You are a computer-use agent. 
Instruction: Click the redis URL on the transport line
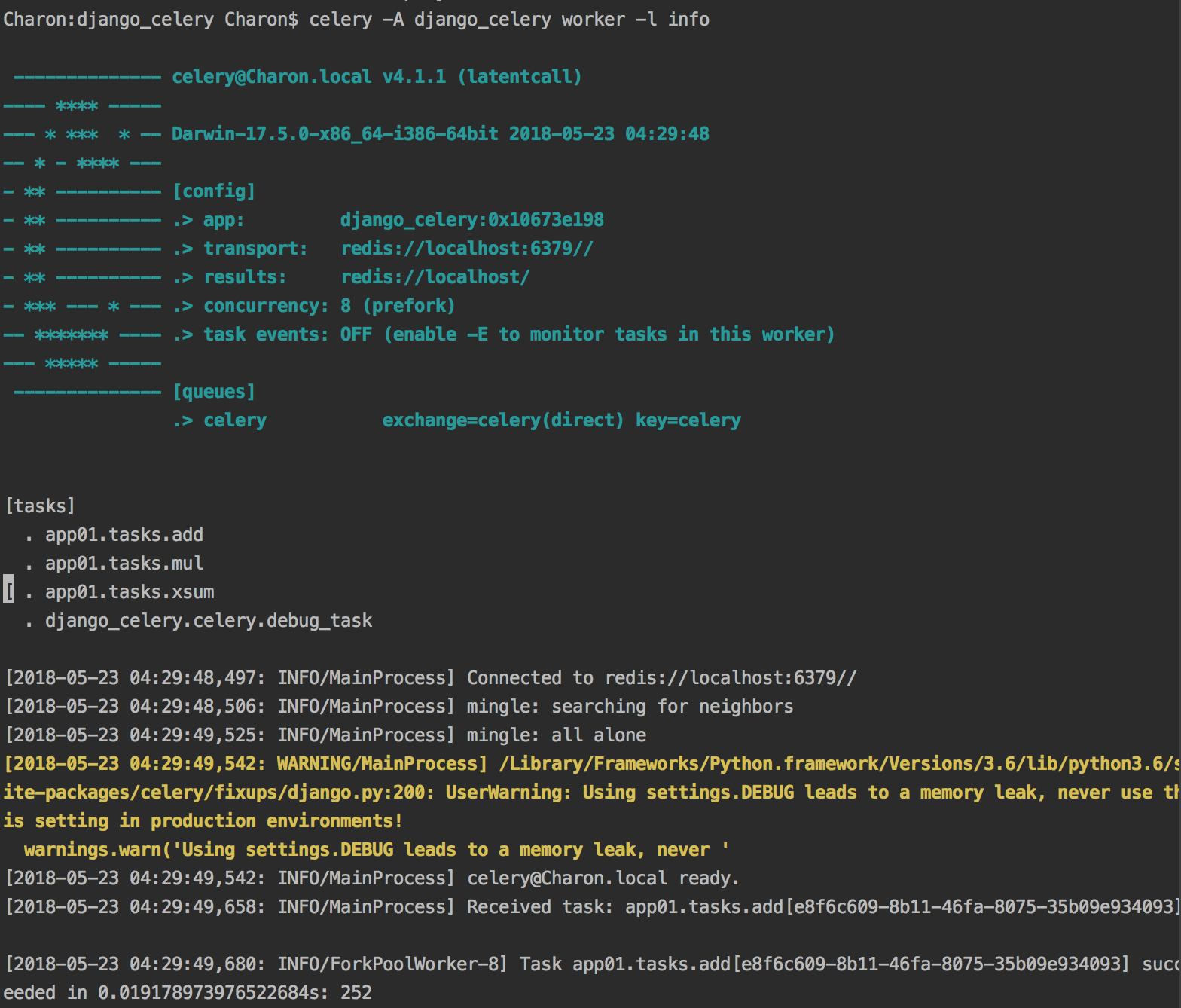[467, 249]
